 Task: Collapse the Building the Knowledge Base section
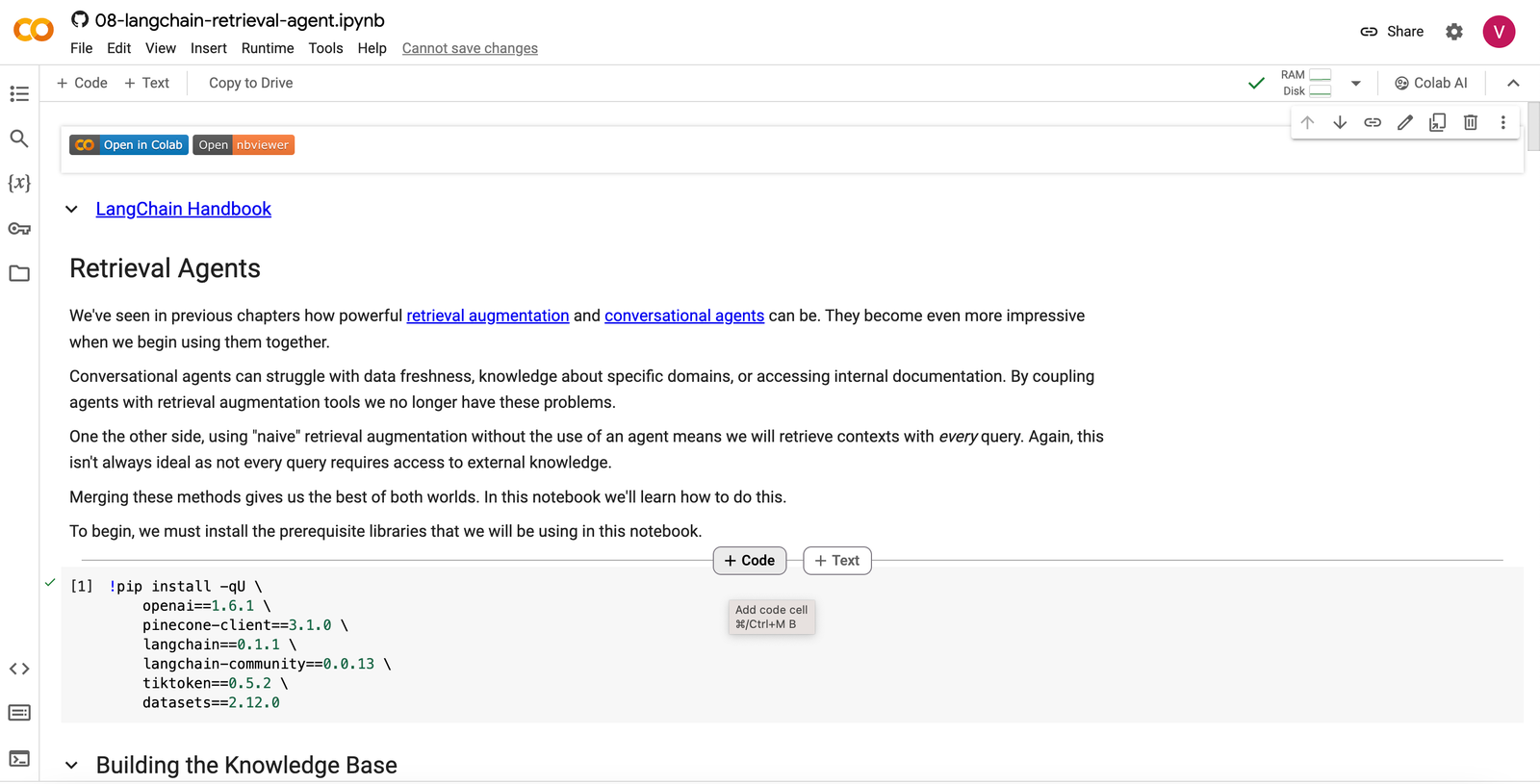[71, 766]
